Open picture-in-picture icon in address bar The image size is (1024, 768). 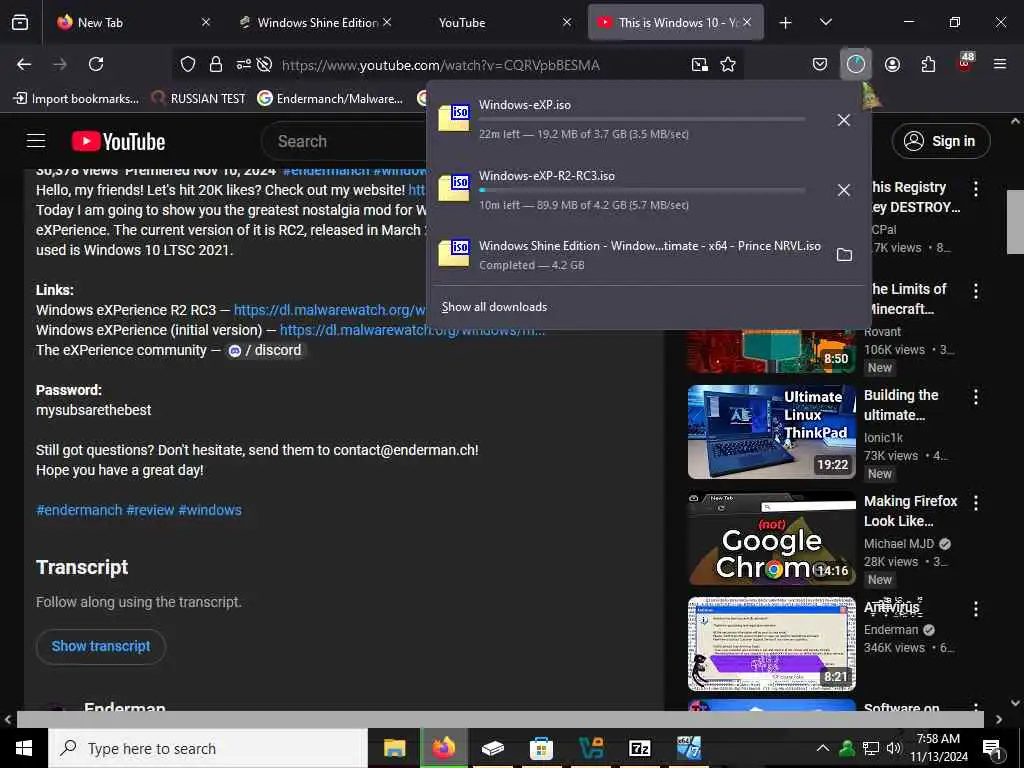pyautogui.click(x=699, y=64)
